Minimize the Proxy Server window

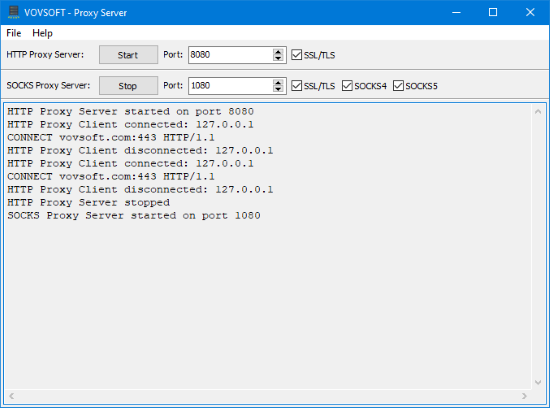pos(456,12)
